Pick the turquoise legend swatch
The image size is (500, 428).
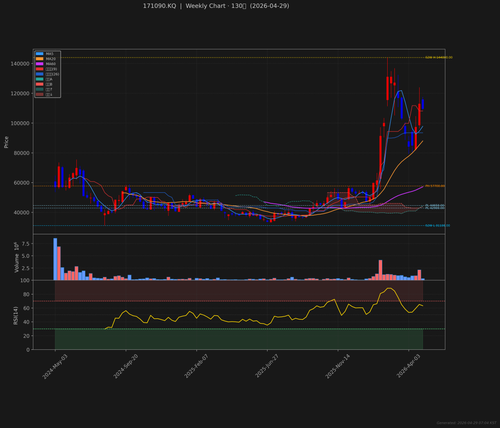40,79
